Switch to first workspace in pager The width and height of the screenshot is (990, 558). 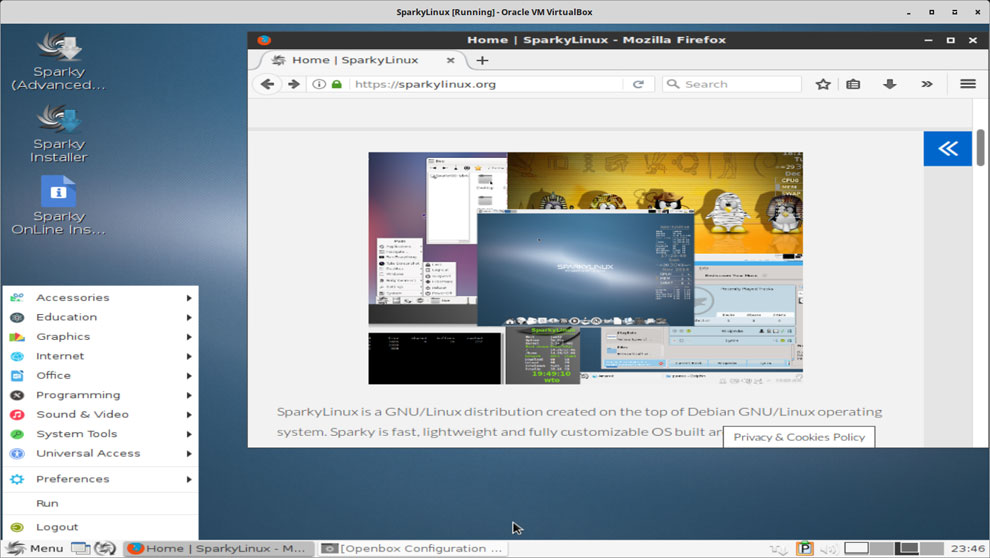tap(856, 549)
